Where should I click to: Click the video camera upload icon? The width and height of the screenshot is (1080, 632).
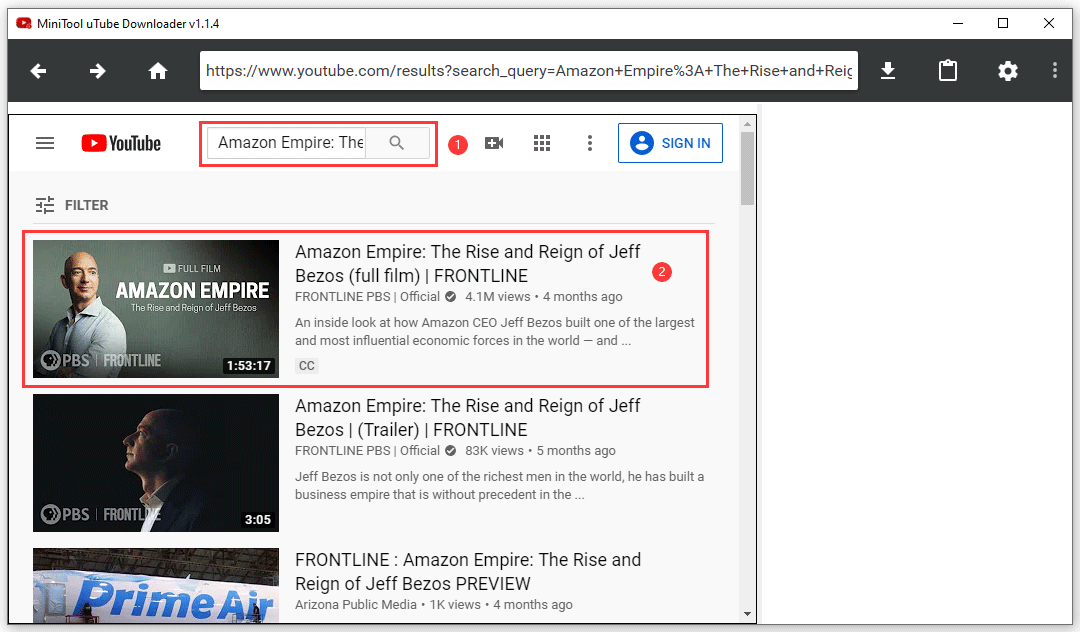[x=494, y=142]
